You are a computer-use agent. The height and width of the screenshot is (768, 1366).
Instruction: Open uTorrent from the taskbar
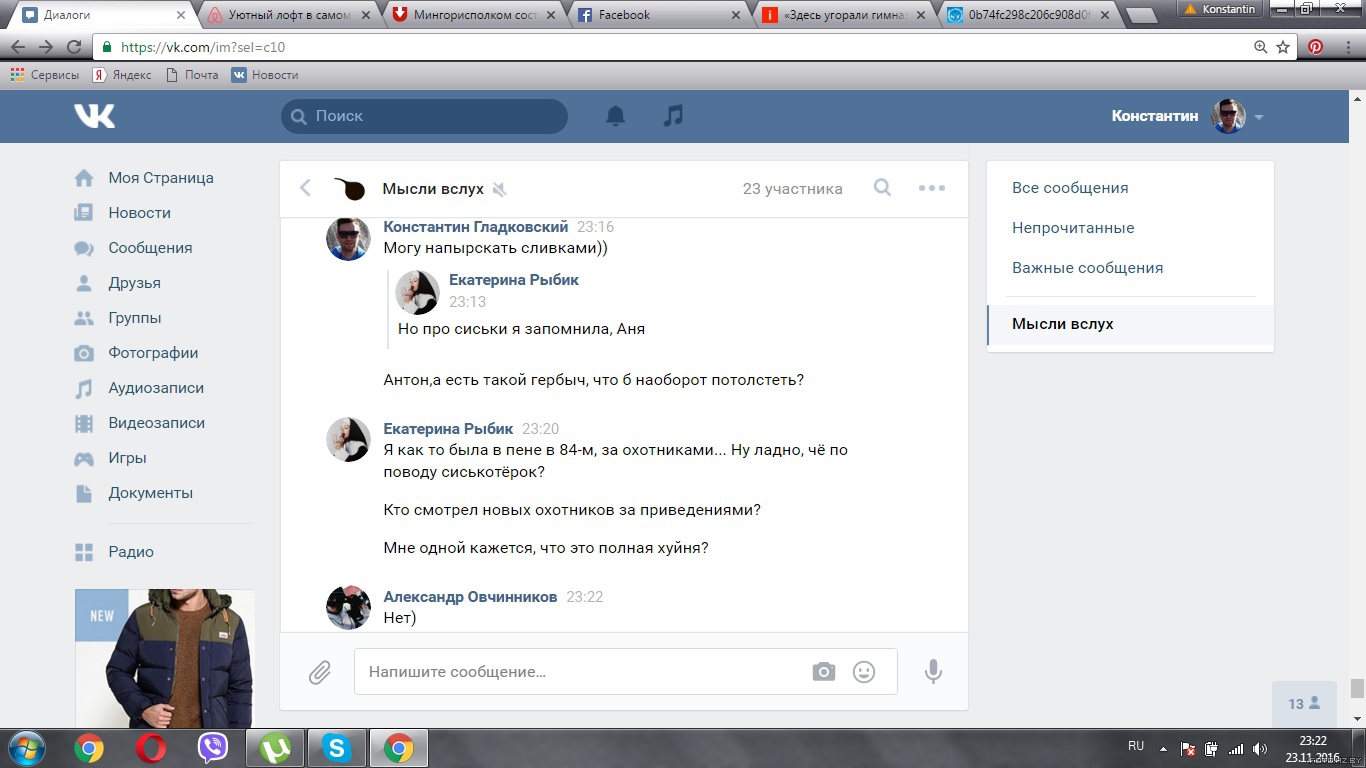(275, 748)
